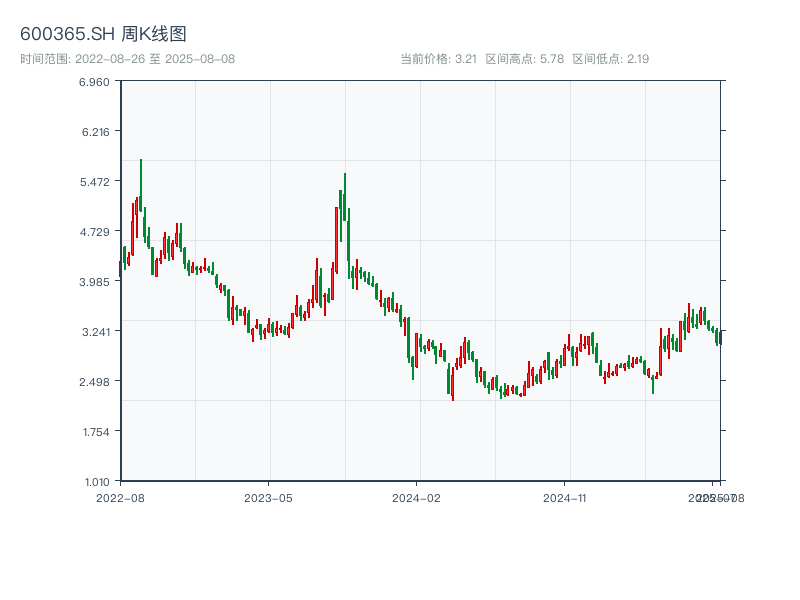Click y-axis value 6.216
Image resolution: width=800 pixels, height=600 pixels.
(96, 132)
